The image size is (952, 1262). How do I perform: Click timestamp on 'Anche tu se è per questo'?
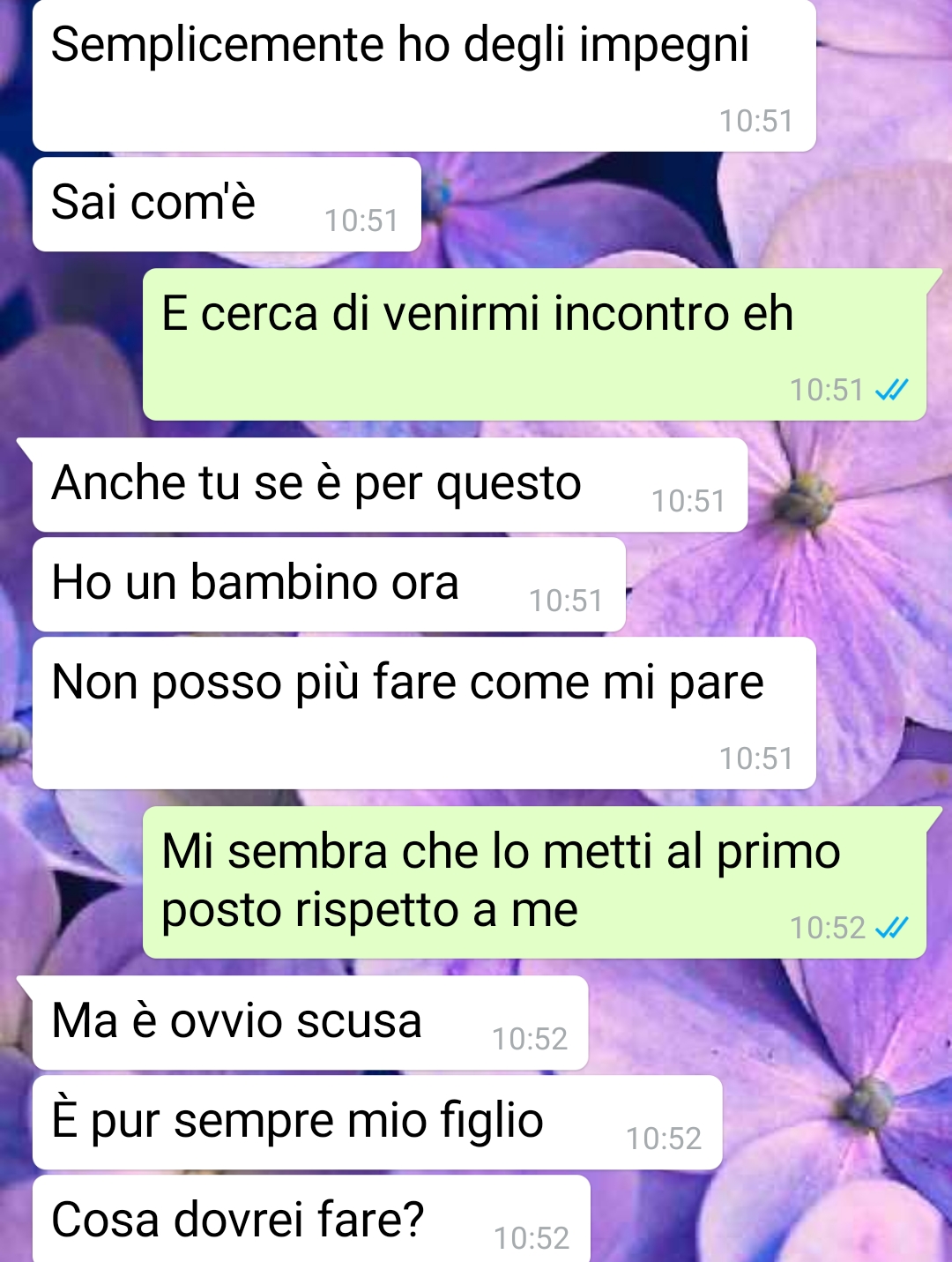pos(688,501)
